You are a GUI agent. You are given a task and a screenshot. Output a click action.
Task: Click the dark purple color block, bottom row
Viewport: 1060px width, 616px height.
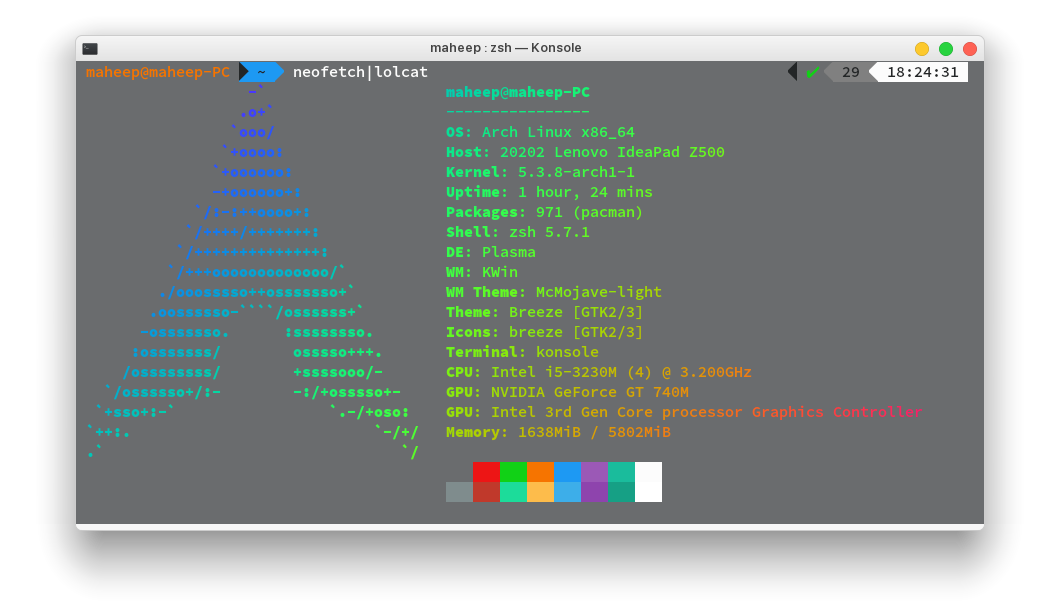(594, 492)
